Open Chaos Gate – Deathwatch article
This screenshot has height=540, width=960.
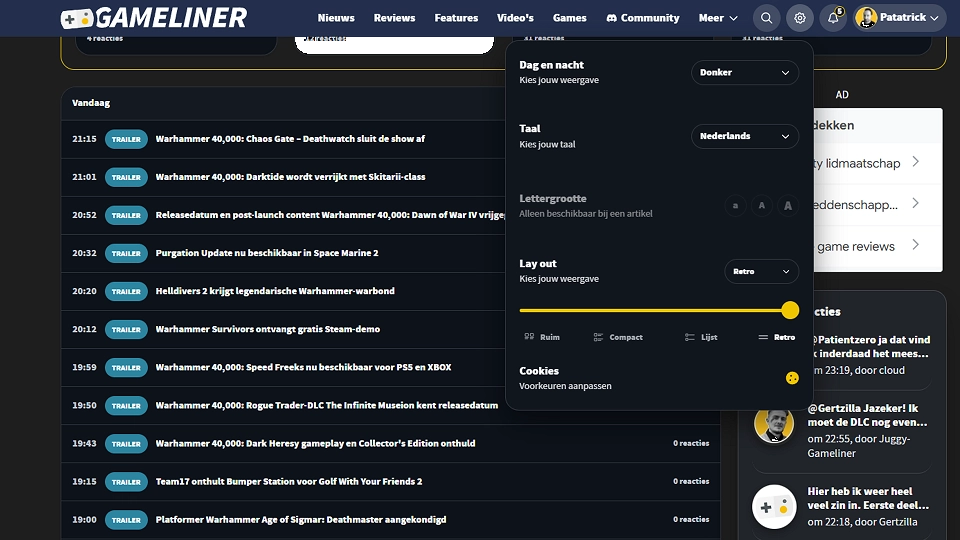point(290,138)
